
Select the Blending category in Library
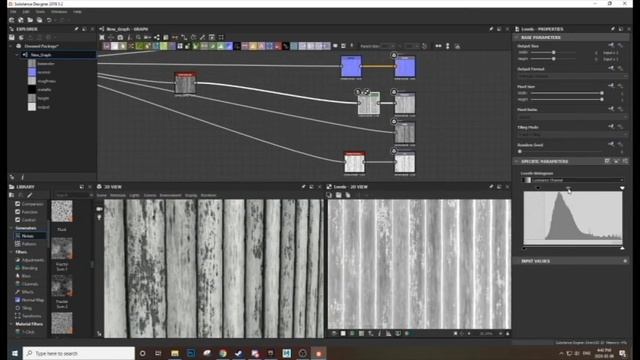pos(29,268)
